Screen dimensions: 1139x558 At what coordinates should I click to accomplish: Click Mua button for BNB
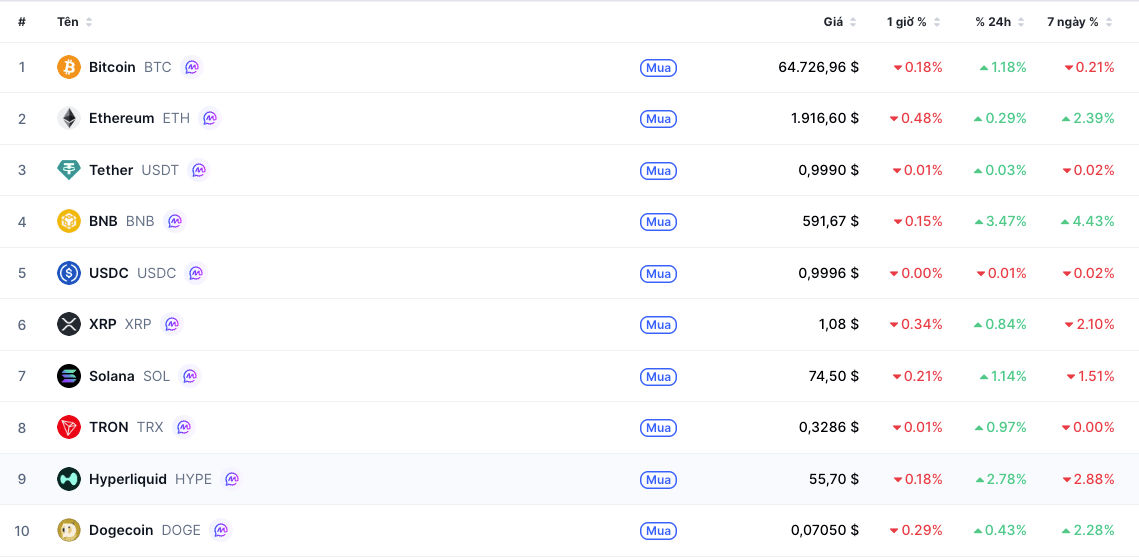[658, 222]
